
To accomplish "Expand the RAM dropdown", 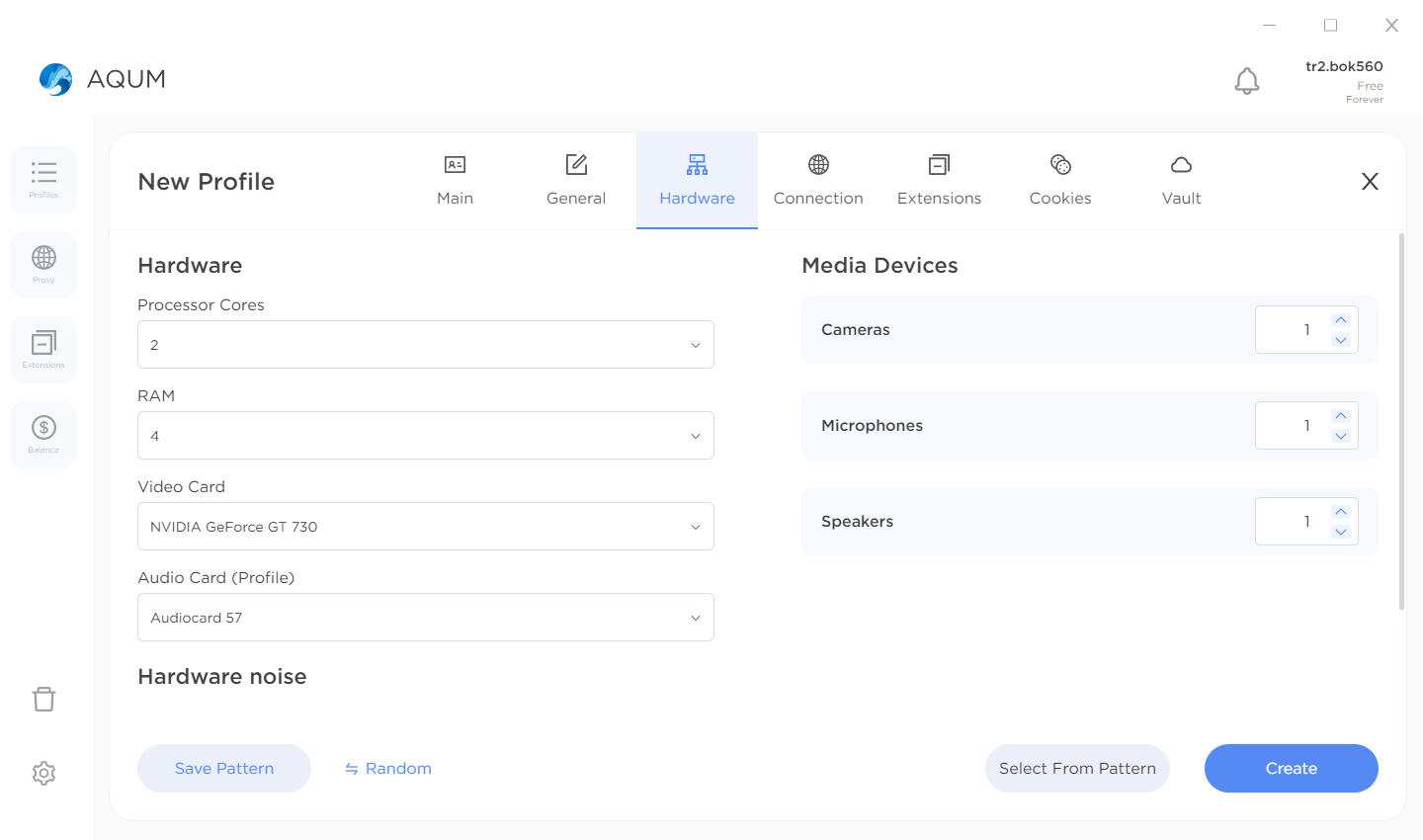I will [x=426, y=436].
